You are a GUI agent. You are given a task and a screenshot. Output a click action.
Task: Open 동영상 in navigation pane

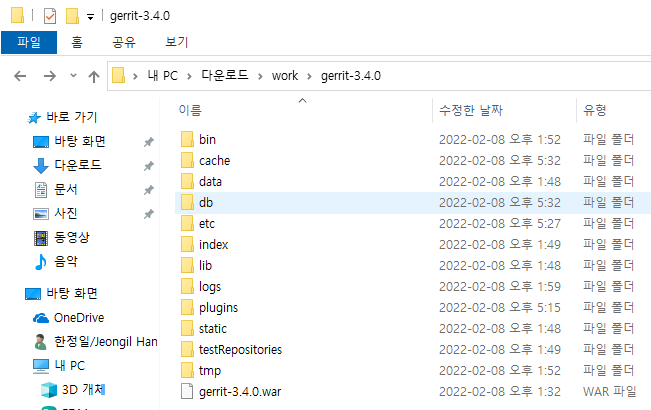(x=72, y=237)
